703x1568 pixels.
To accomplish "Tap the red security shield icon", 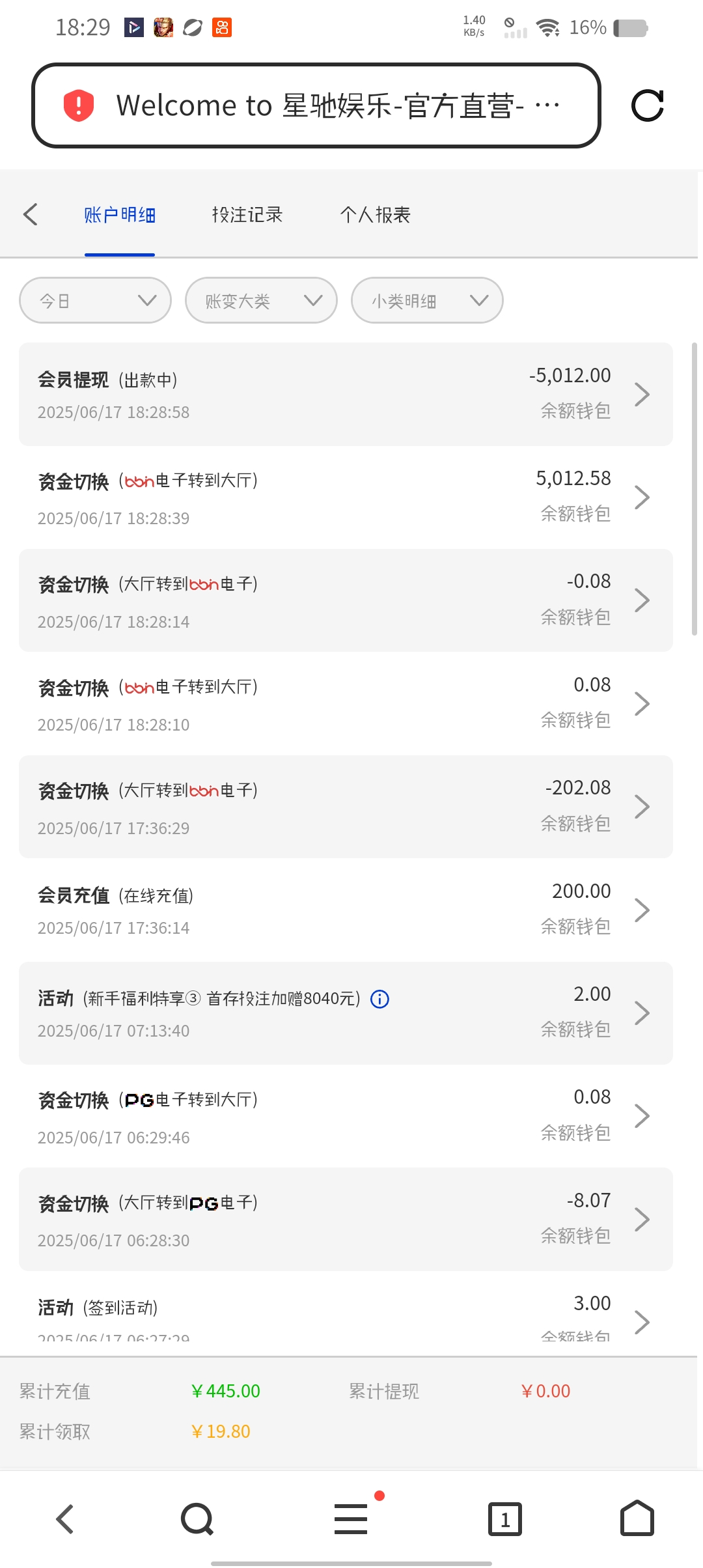I will tap(79, 105).
